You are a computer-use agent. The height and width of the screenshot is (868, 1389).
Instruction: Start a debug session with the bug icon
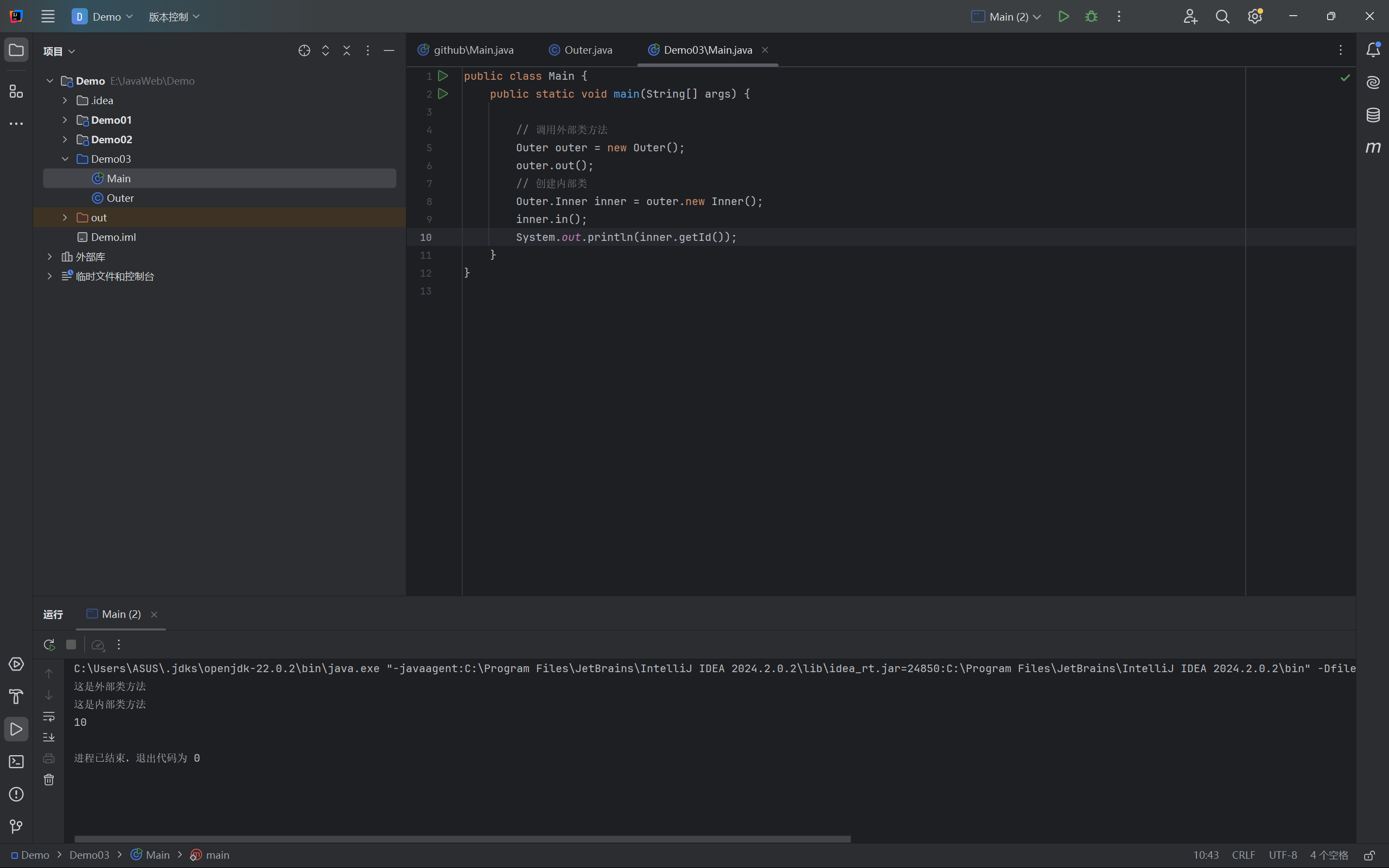[x=1091, y=17]
